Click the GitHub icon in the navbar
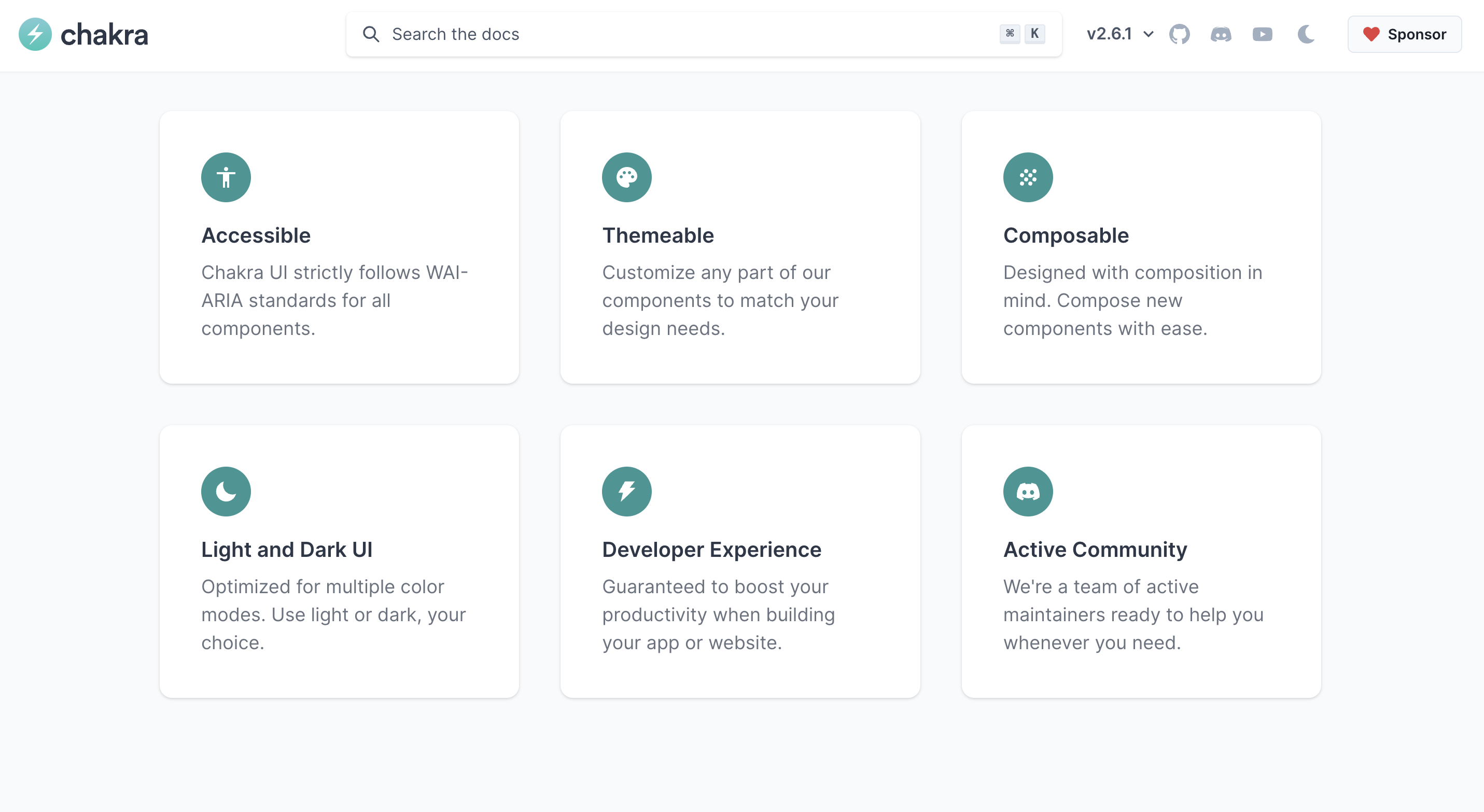This screenshot has height=812, width=1484. (1178, 34)
